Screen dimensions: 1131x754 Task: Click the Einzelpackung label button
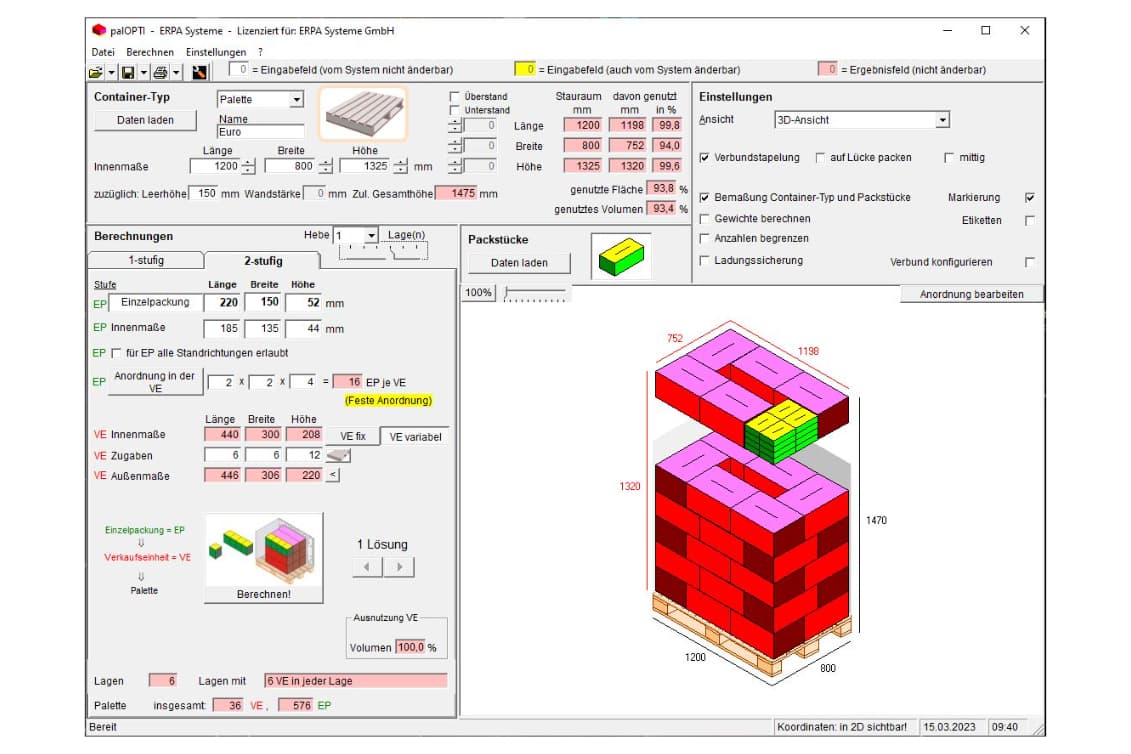tap(155, 302)
